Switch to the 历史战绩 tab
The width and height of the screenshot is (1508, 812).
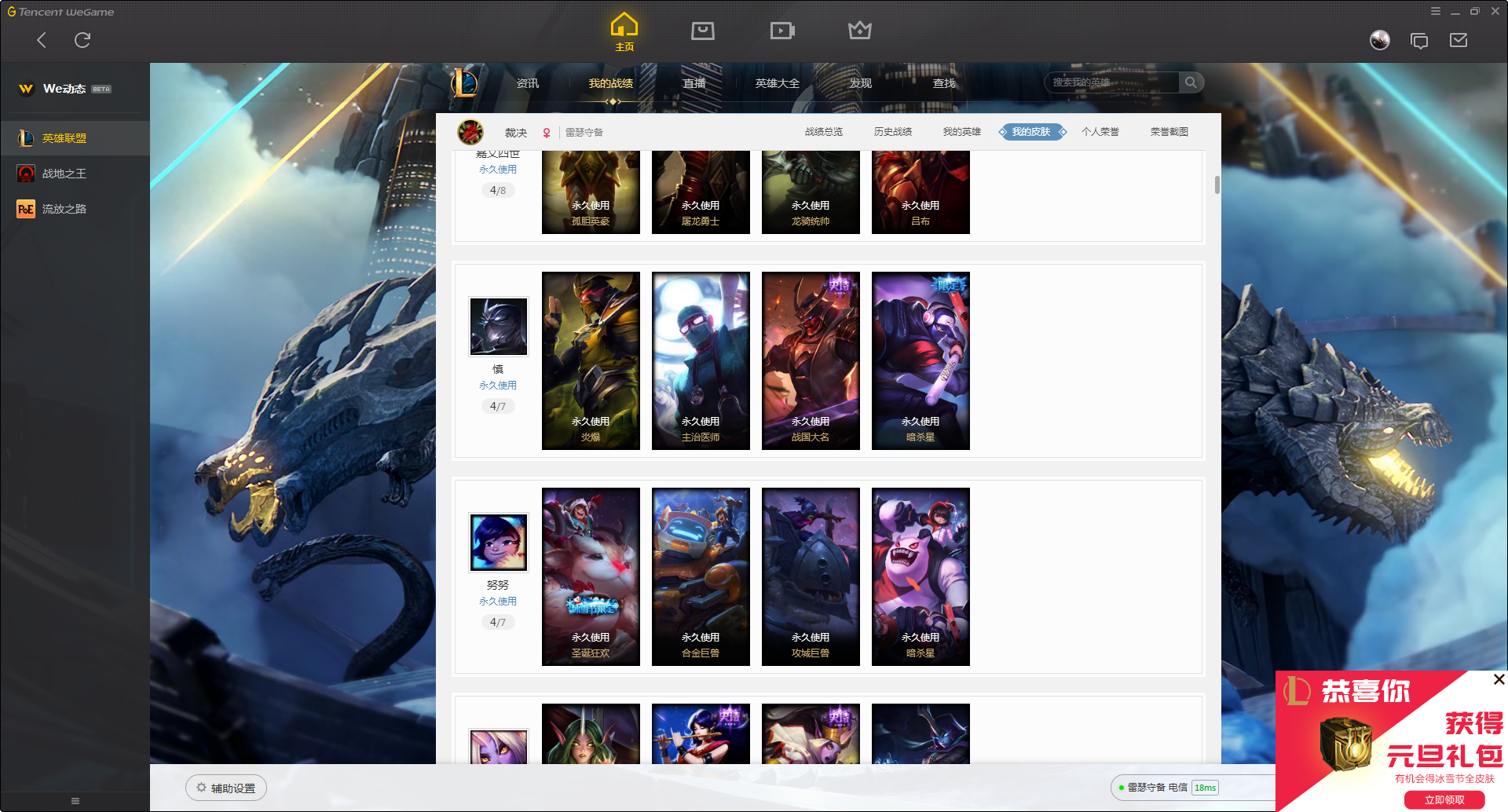tap(893, 132)
